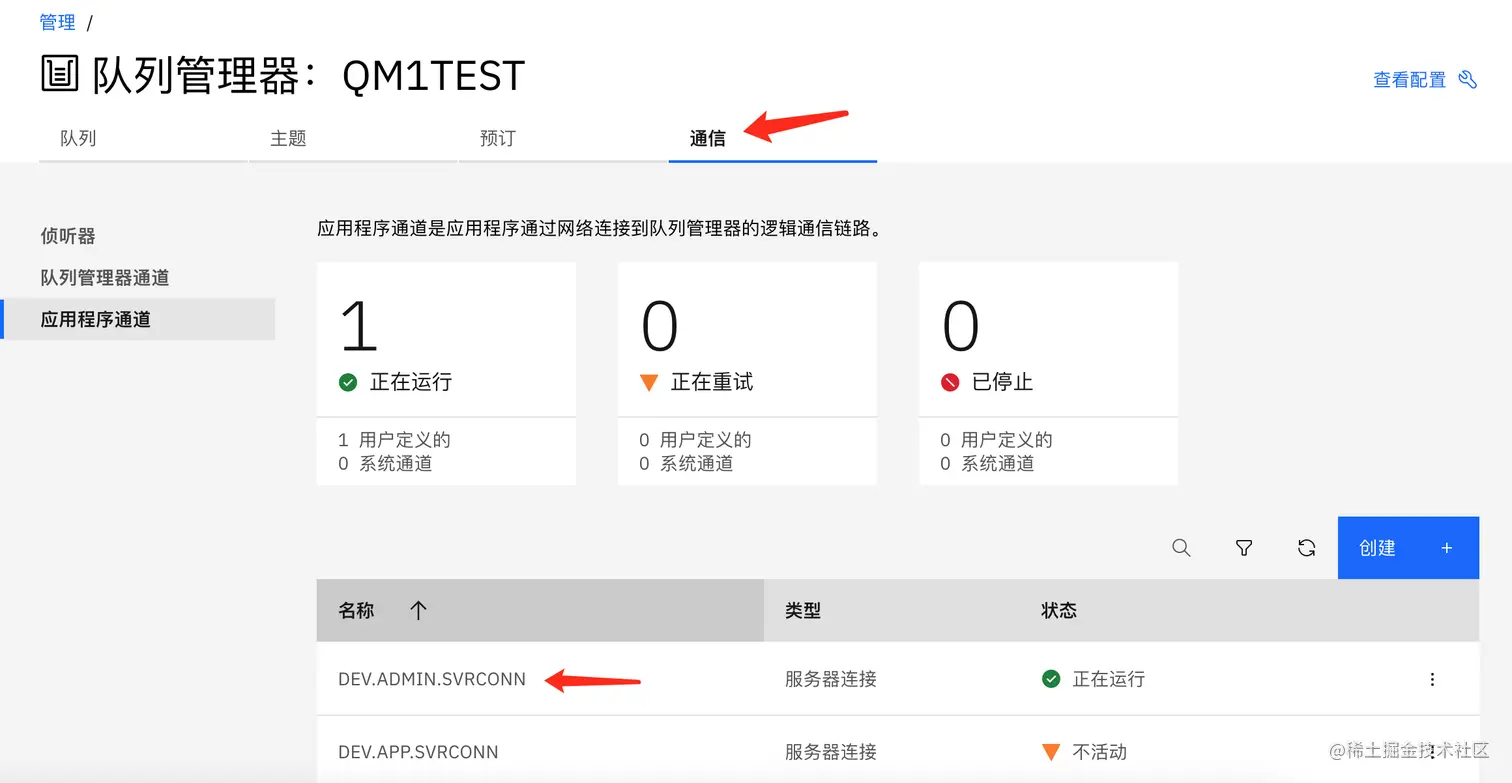Image resolution: width=1512 pixels, height=783 pixels.
Task: Open the DEV.ADMIN.SVRCONN channel row
Action: [x=432, y=679]
